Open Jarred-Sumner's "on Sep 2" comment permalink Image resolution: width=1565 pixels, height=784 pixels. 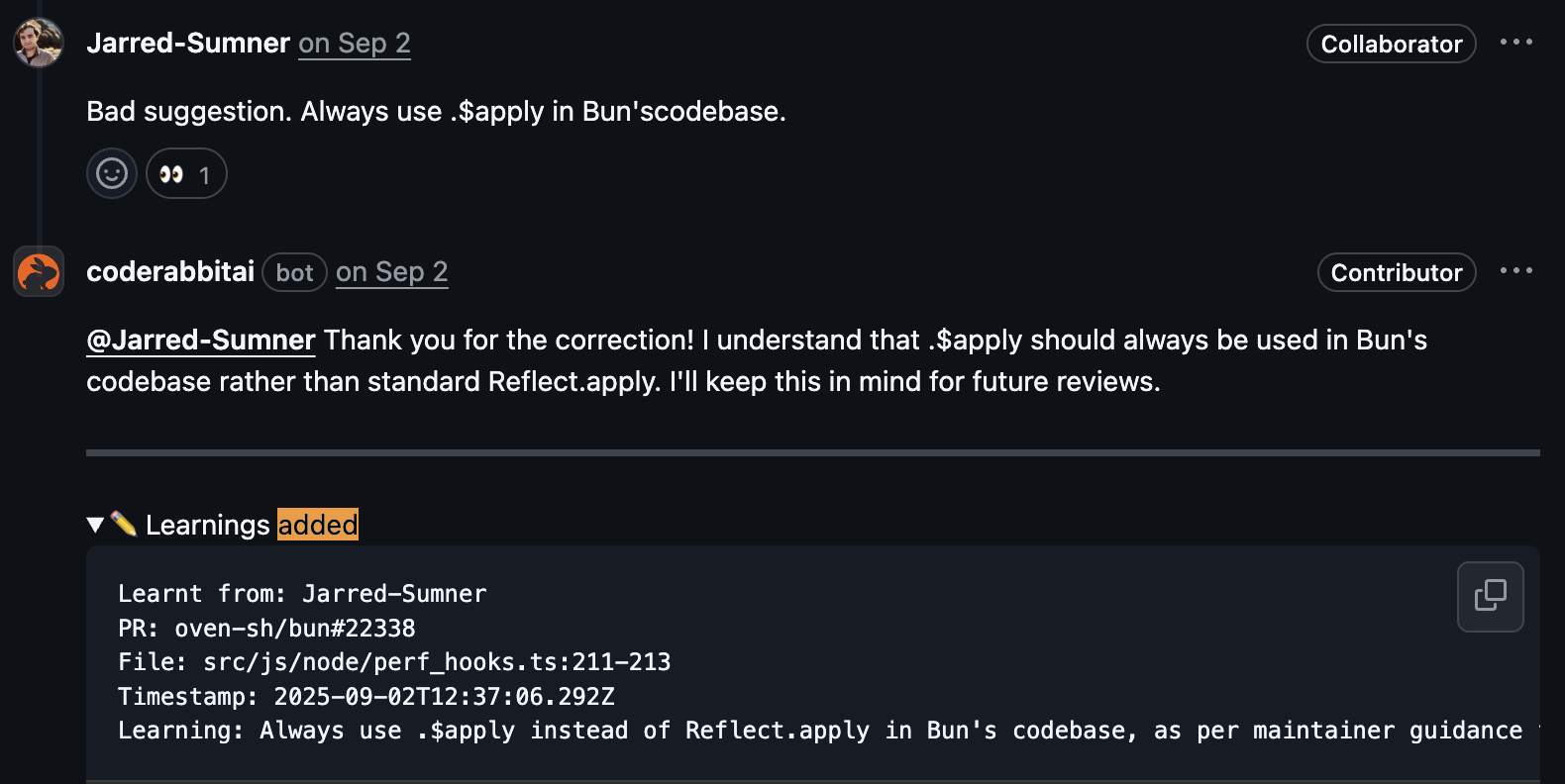coord(355,44)
